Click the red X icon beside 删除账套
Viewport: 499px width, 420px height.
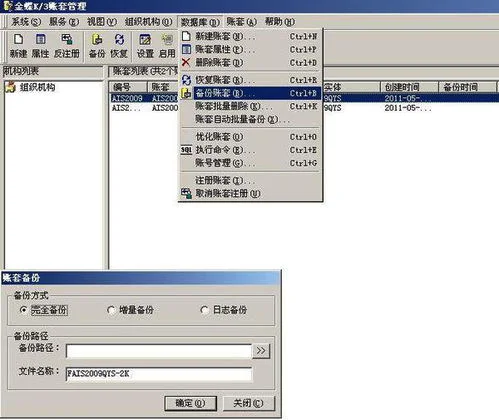click(186, 62)
